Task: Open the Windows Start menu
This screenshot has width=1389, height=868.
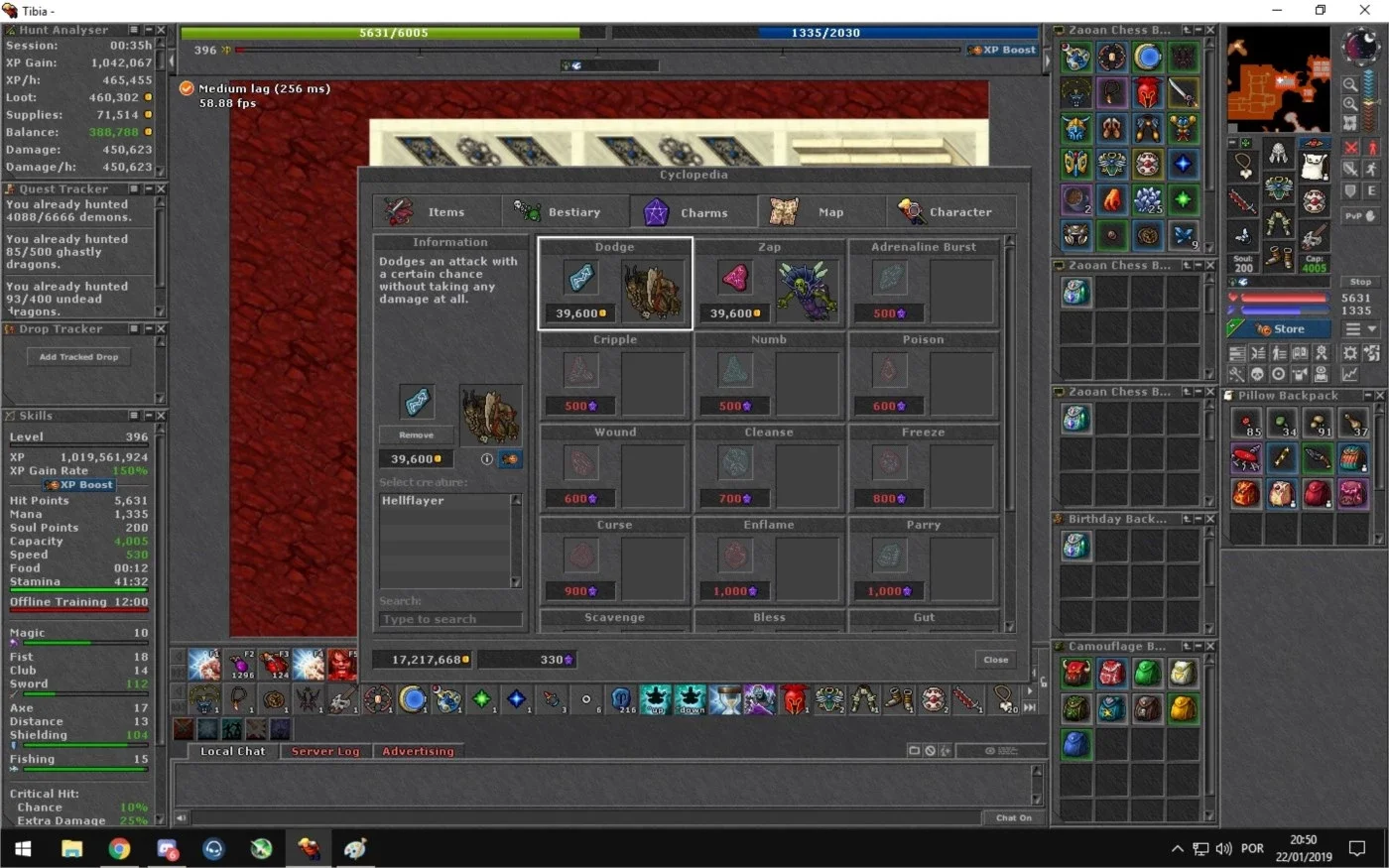Action: 22,849
